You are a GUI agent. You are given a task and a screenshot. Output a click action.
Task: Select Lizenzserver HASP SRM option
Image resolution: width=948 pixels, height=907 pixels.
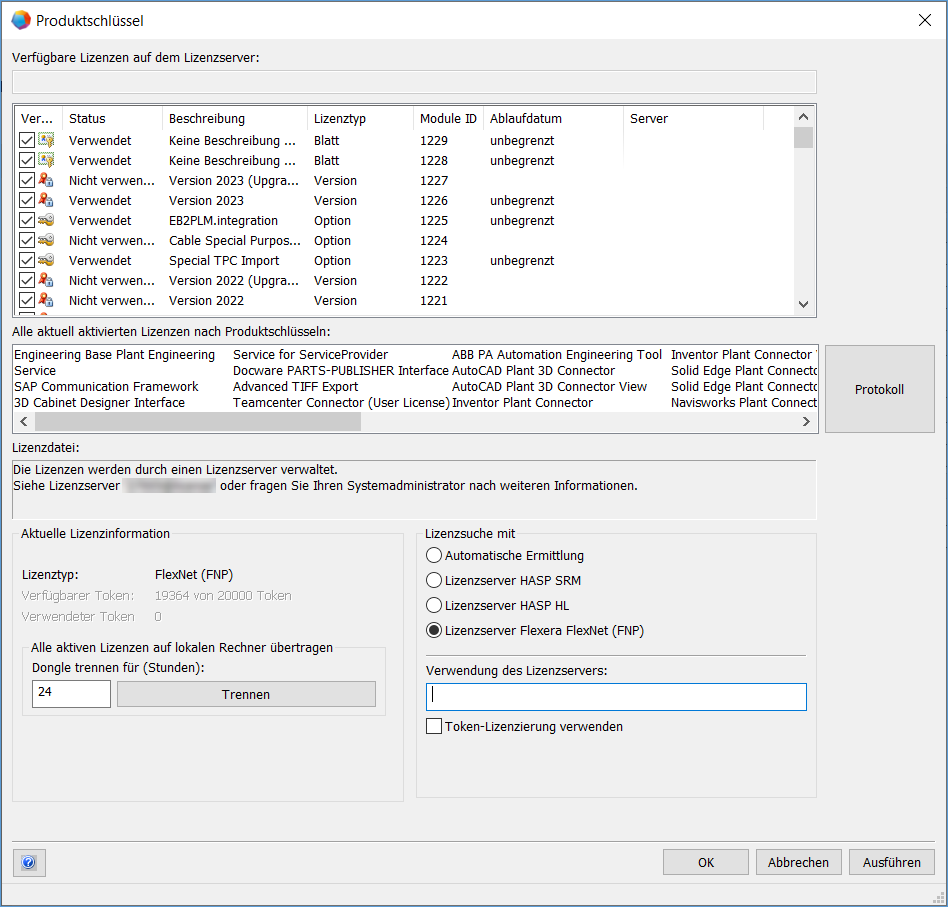tap(434, 580)
